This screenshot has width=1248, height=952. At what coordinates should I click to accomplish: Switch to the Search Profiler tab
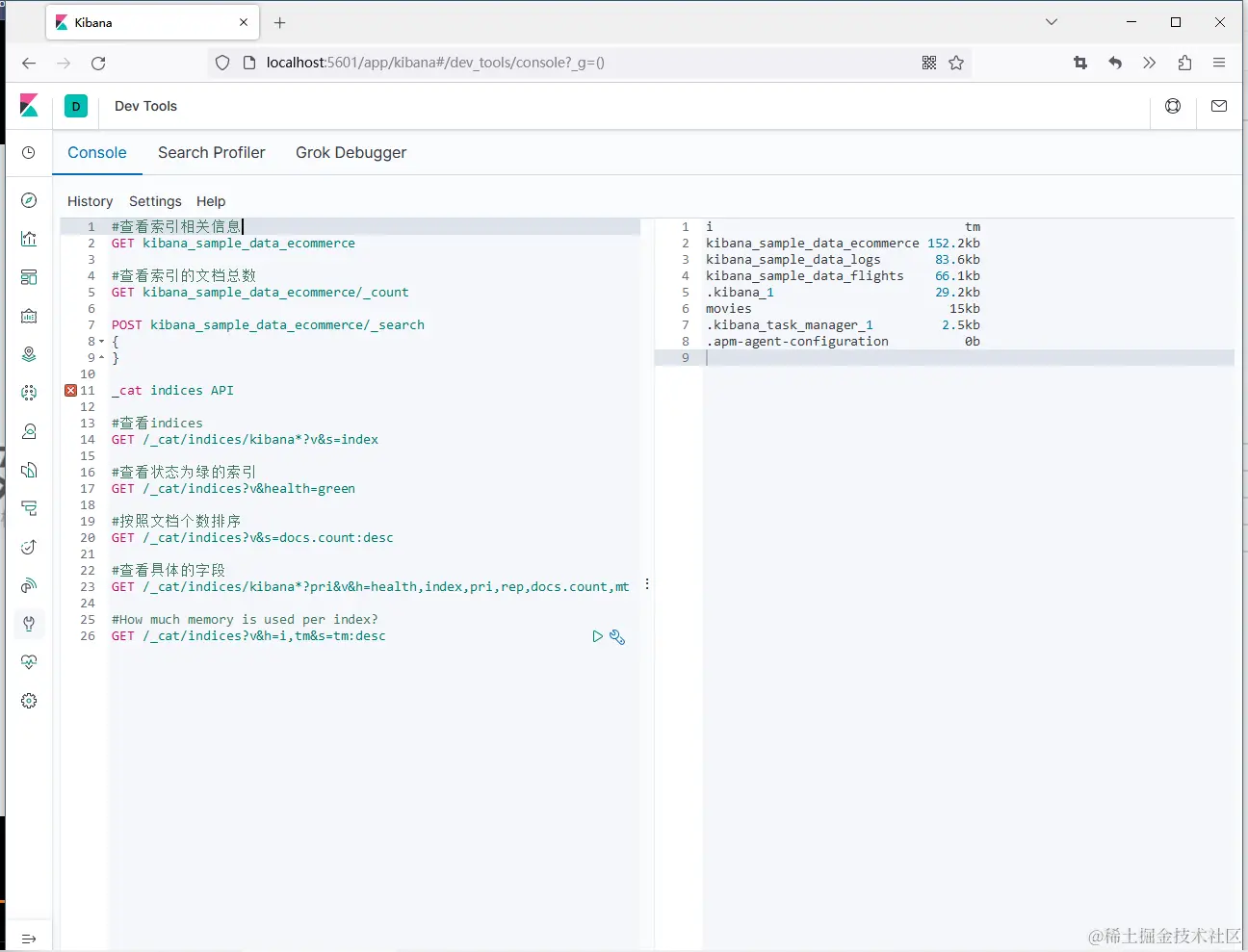point(212,152)
